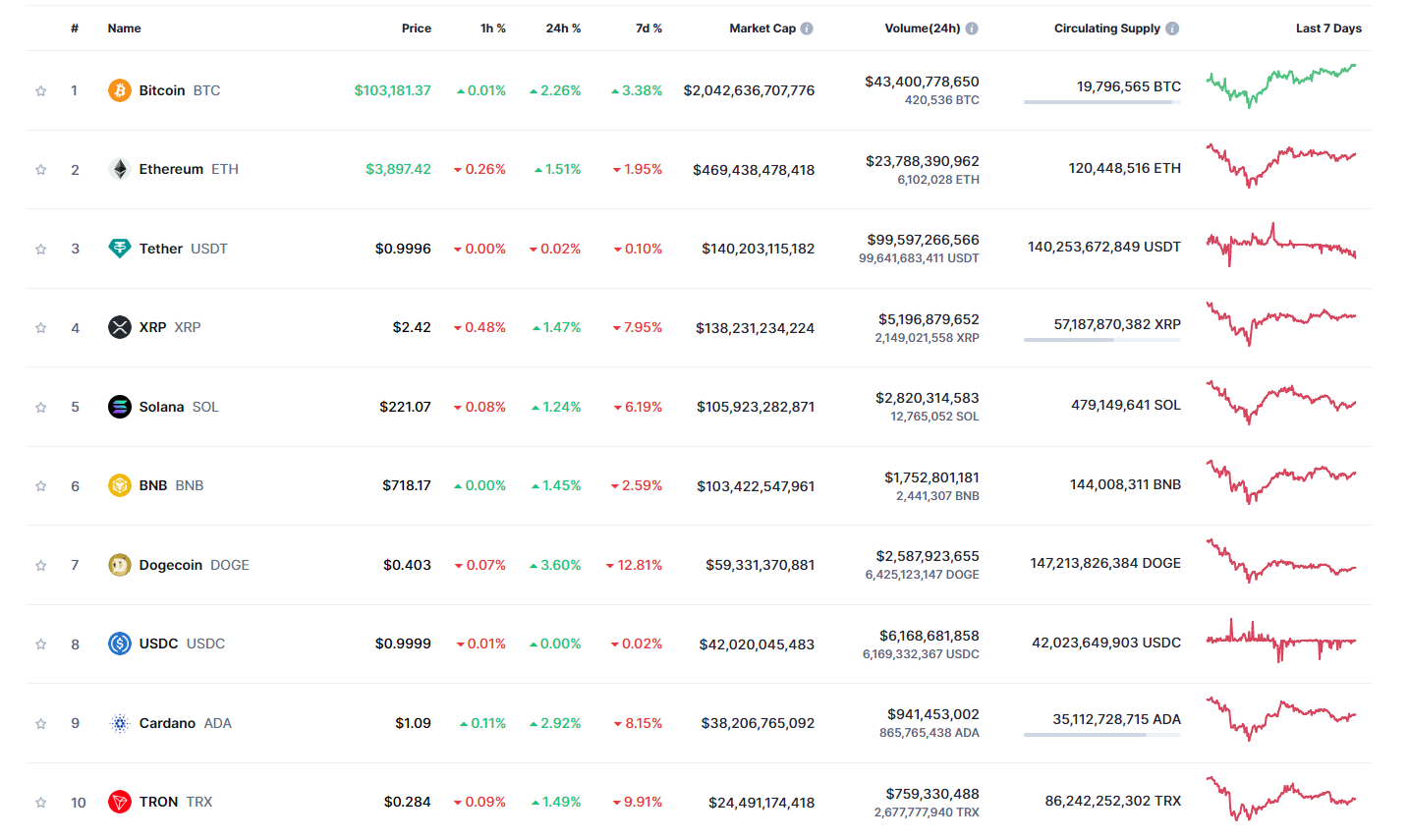This screenshot has width=1409, height=840.
Task: Add Bitcoin to watchlist with star
Action: tap(41, 90)
